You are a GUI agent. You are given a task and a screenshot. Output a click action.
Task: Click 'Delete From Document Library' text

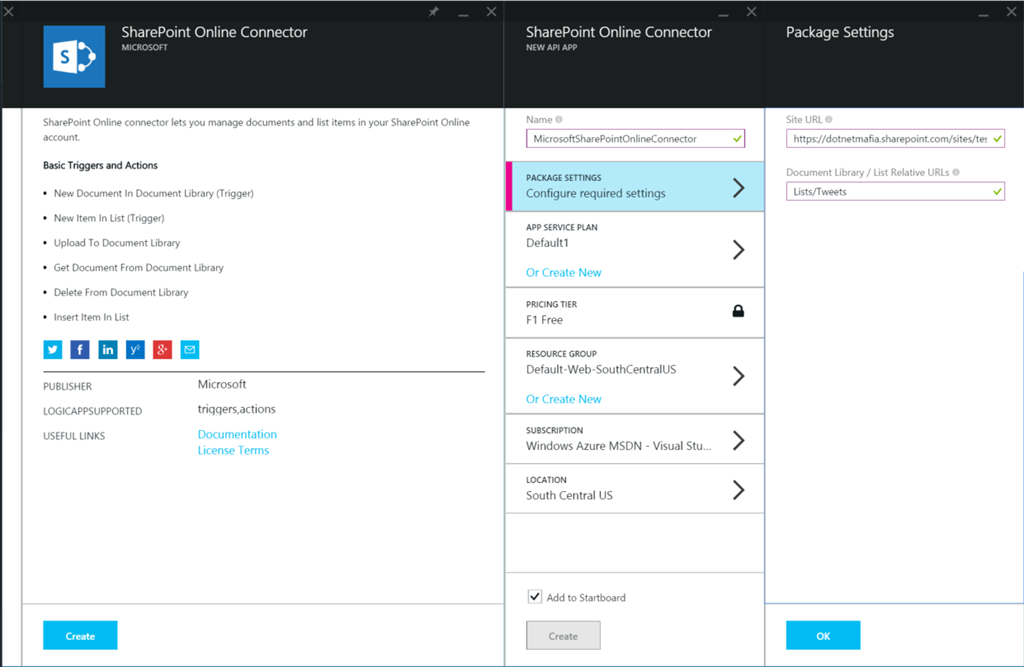click(x=121, y=293)
